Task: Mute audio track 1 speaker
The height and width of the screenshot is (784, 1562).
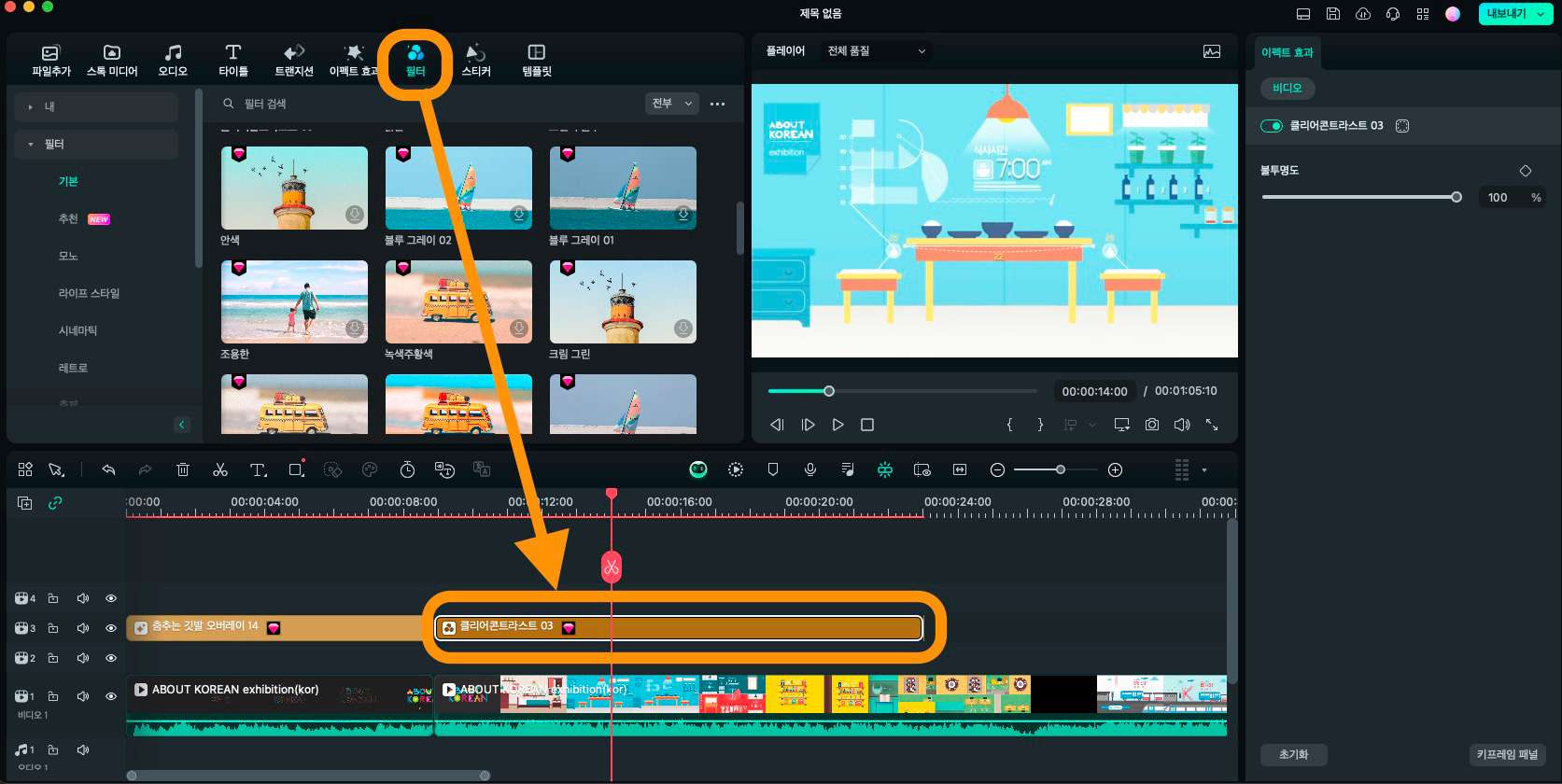Action: tap(83, 749)
